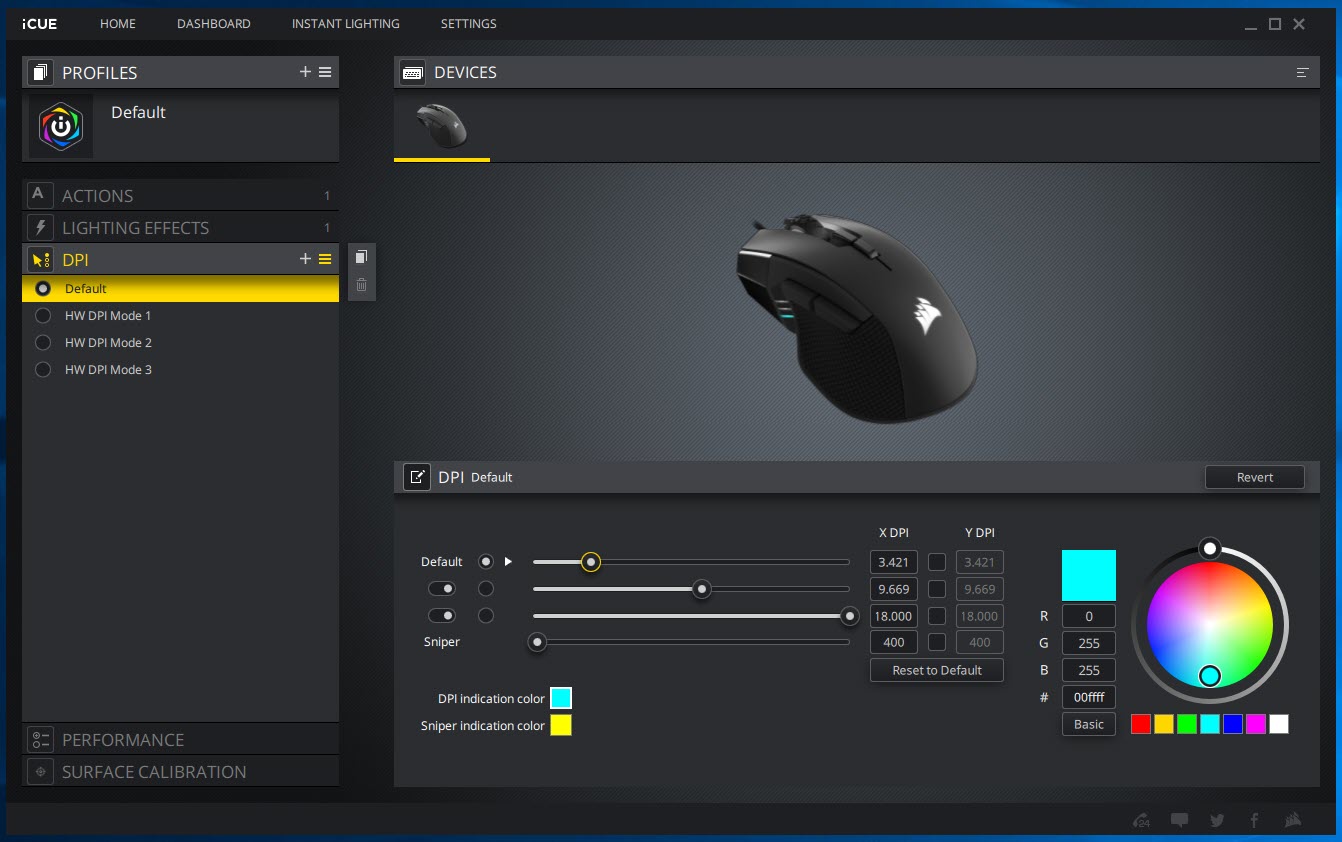Open the SETTINGS menu
This screenshot has width=1342, height=842.
pyautogui.click(x=469, y=24)
